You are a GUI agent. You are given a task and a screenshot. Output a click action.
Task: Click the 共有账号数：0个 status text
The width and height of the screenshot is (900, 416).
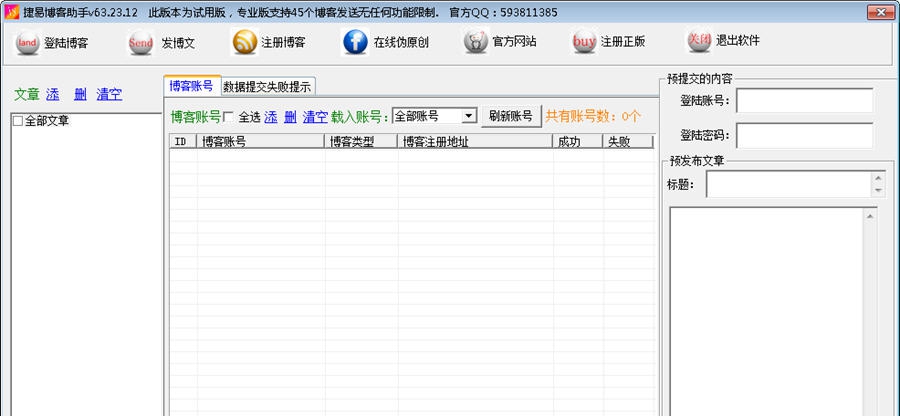(593, 116)
